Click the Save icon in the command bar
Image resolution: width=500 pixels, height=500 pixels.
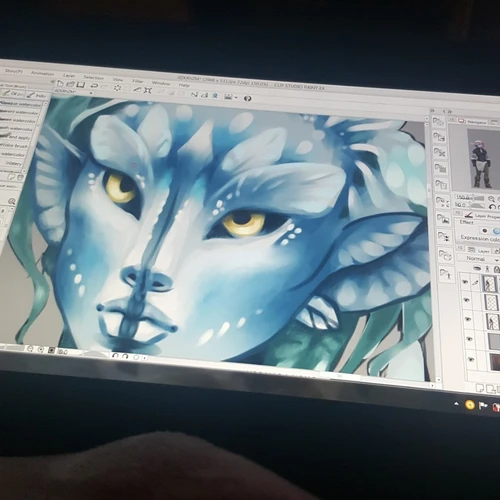[80, 85]
